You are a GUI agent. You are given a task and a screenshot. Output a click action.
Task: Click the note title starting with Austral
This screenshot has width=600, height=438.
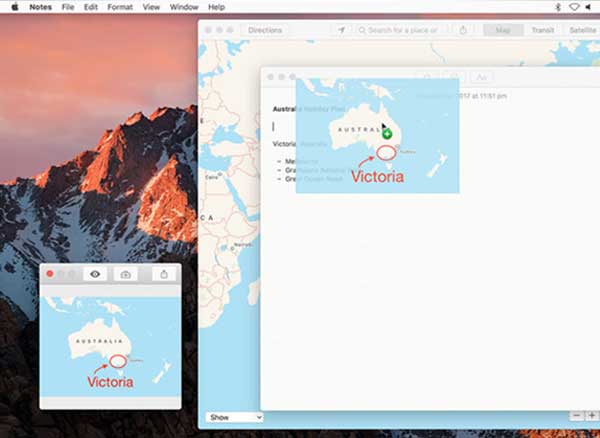[x=309, y=109]
